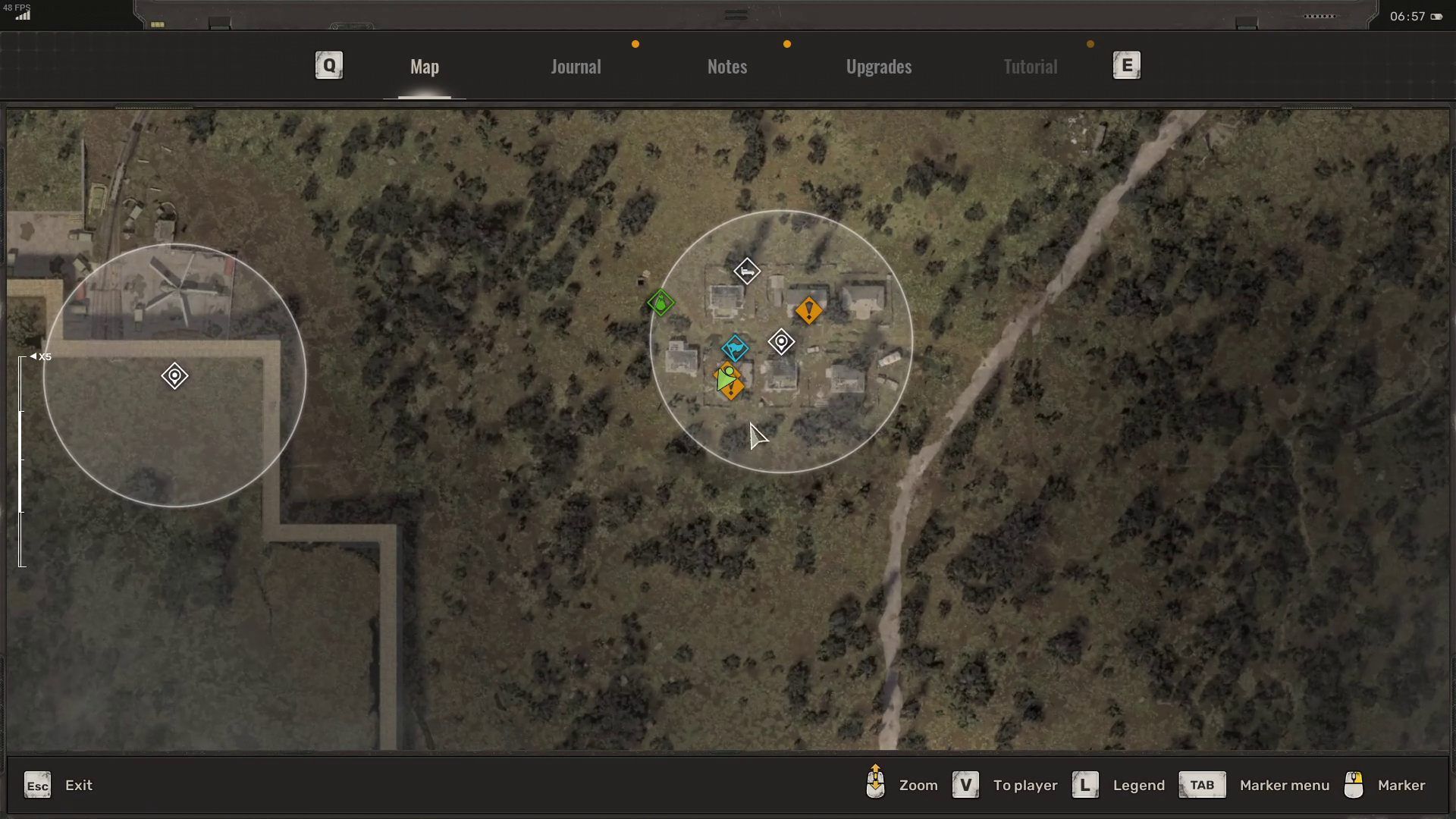Select the green stash bag marker
Screen dimensions: 1456x819
point(661,303)
